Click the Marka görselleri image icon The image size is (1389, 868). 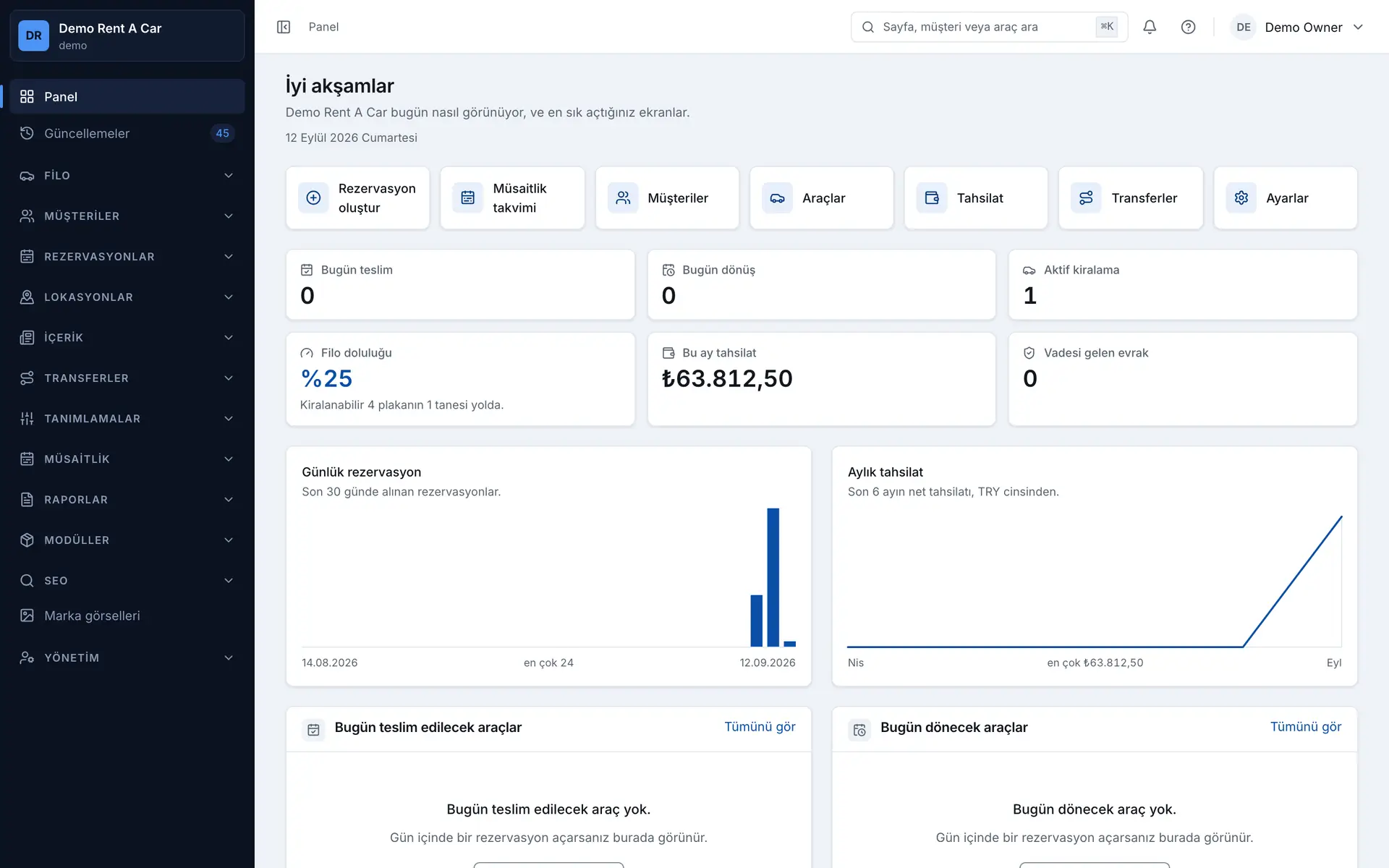point(27,616)
